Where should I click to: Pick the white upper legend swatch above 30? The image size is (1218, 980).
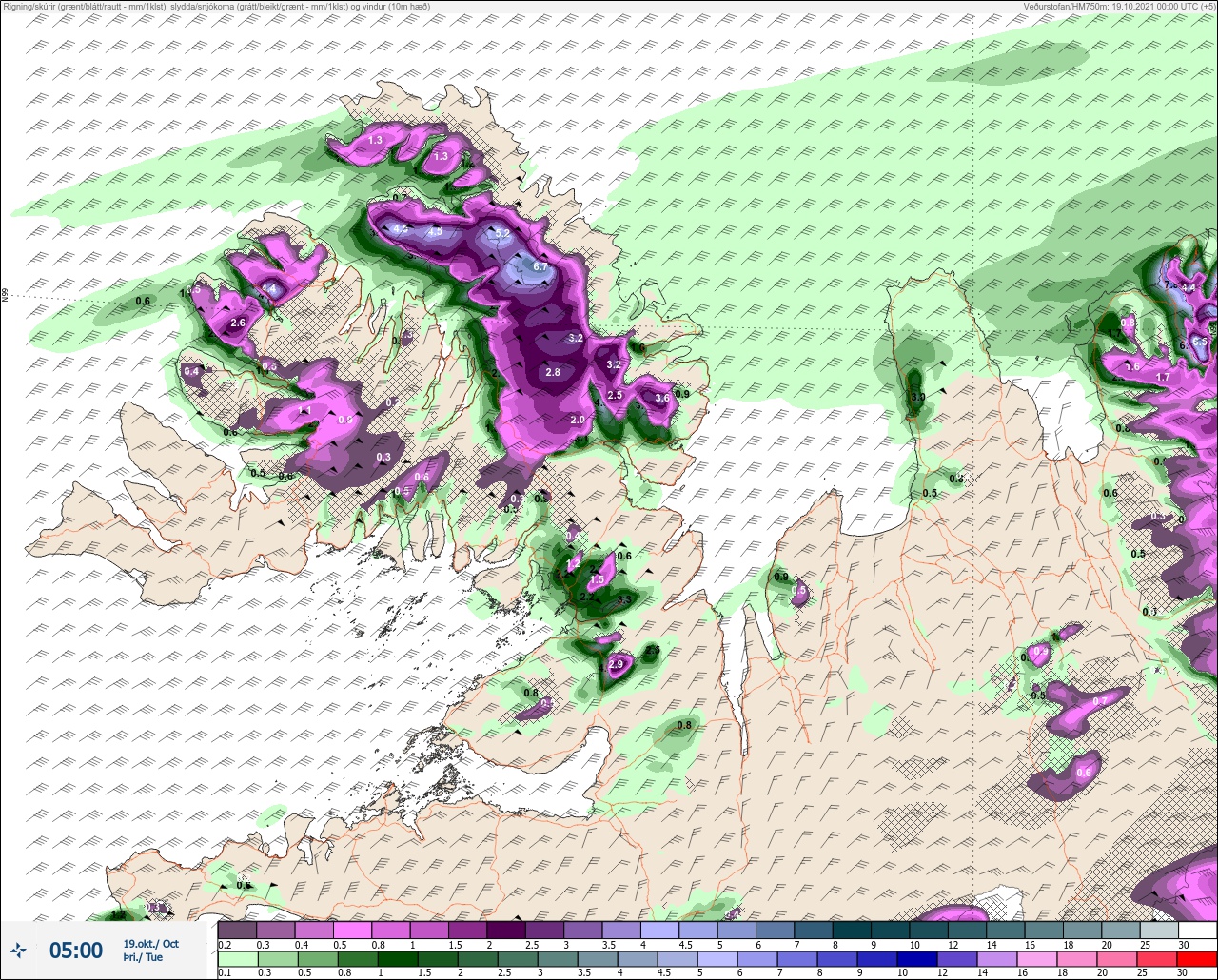click(1197, 930)
